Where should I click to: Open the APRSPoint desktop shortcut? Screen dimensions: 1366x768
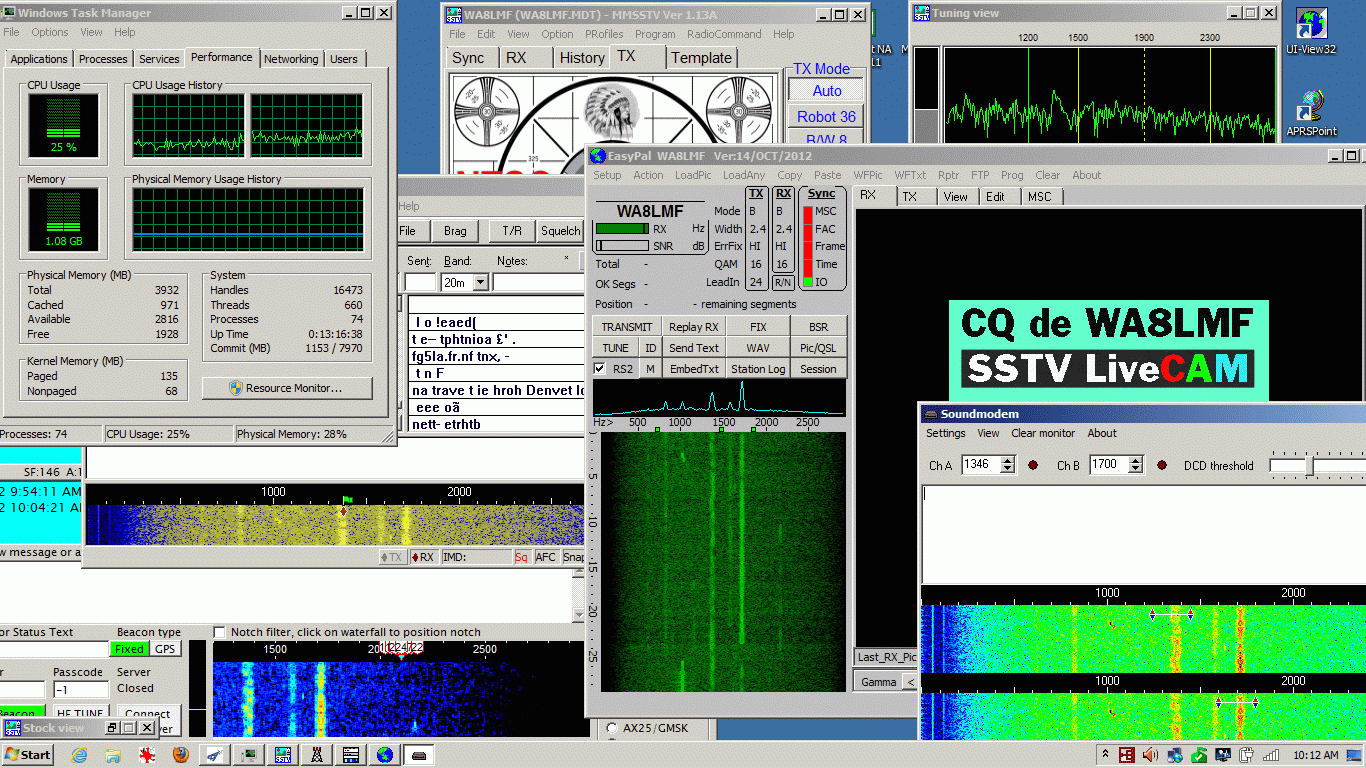coord(1311,114)
